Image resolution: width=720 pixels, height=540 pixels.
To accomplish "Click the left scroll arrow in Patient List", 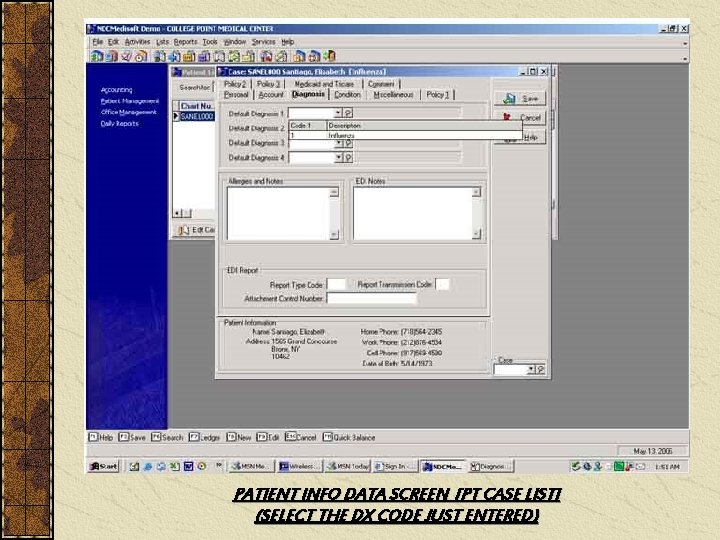I will [177, 213].
